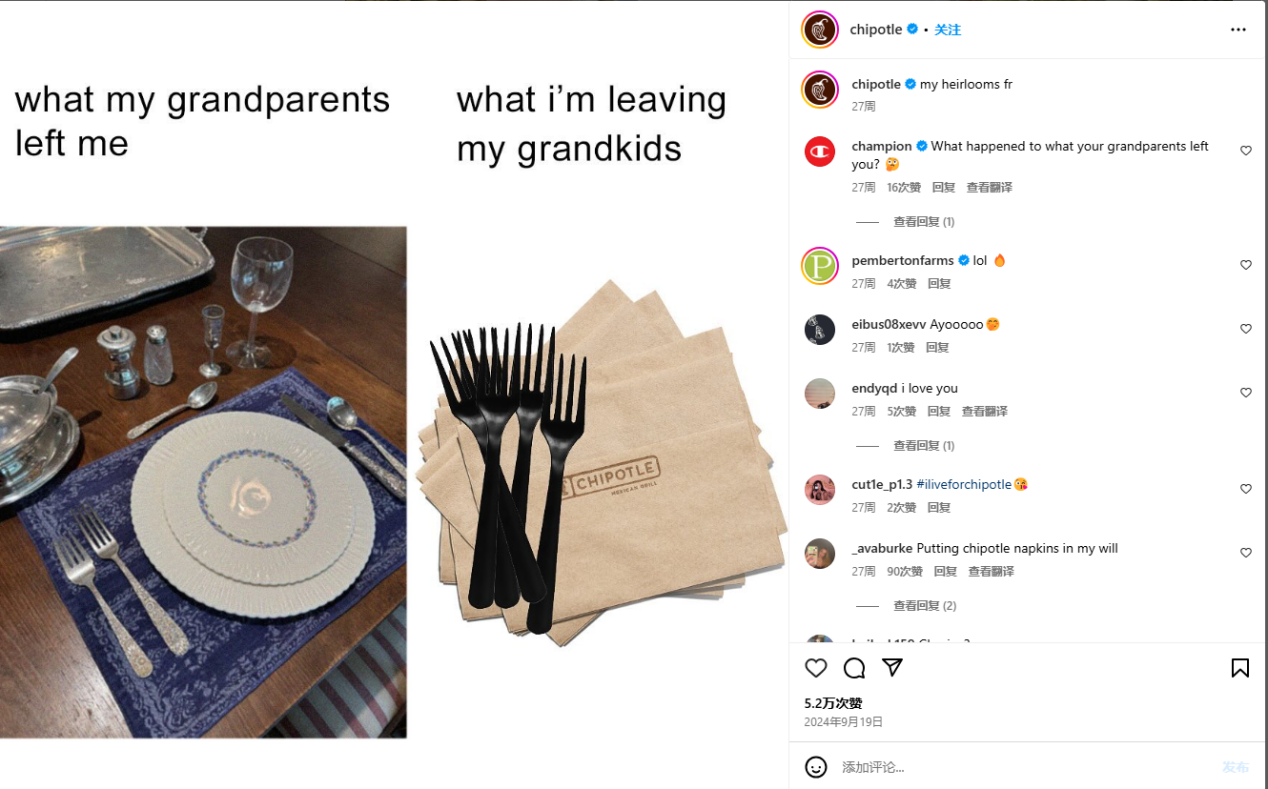The image size is (1268, 789).
Task: Reply to the pembertonfarms comment
Action: (939, 284)
